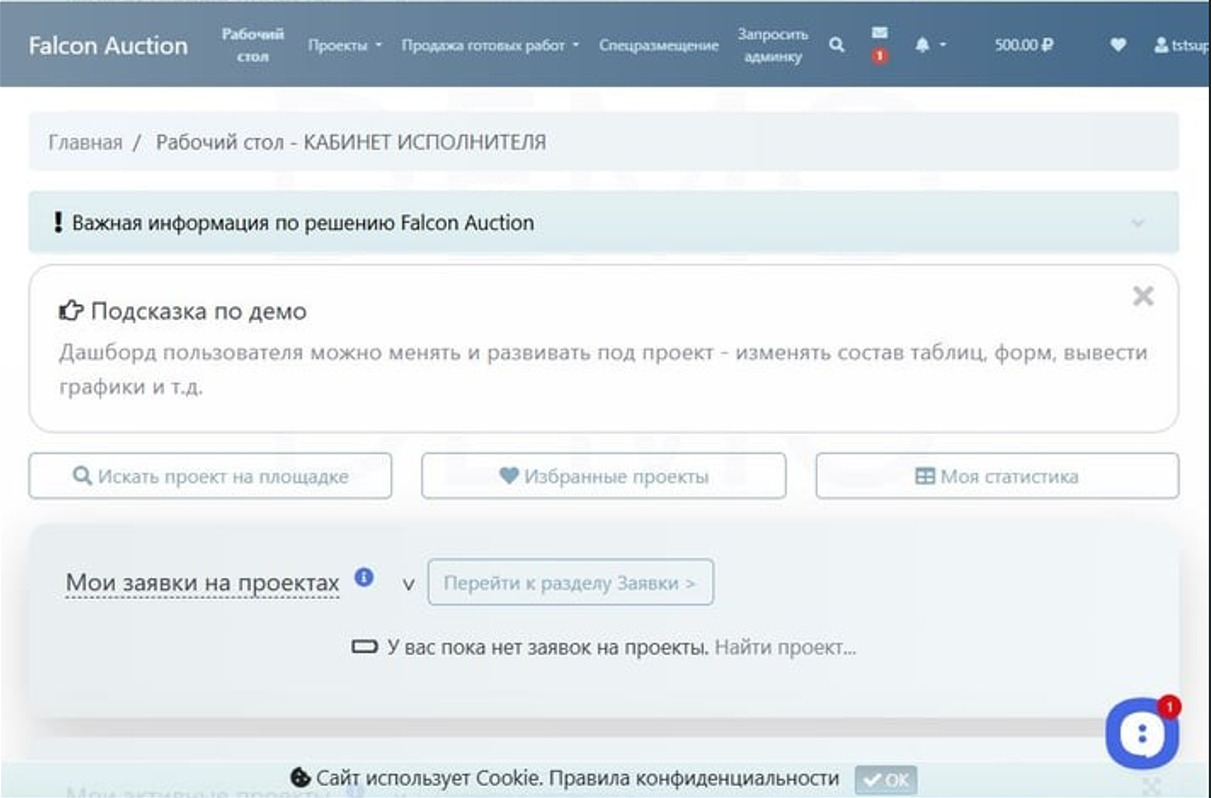This screenshot has height=798, width=1211.
Task: Open the search magnifier in navbar
Action: coord(837,45)
